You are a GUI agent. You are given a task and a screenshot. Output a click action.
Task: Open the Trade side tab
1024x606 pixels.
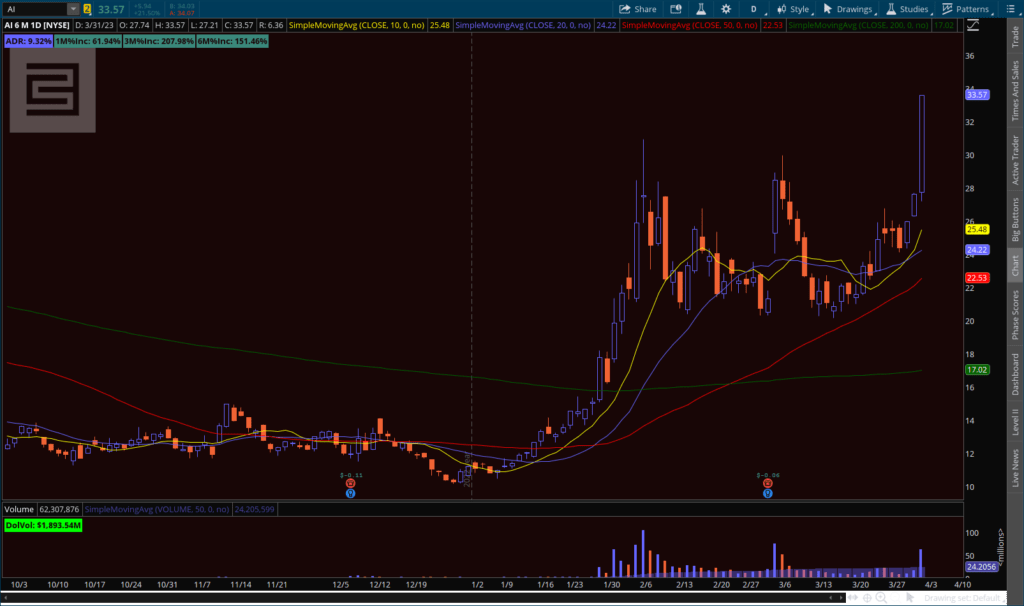(x=1016, y=37)
